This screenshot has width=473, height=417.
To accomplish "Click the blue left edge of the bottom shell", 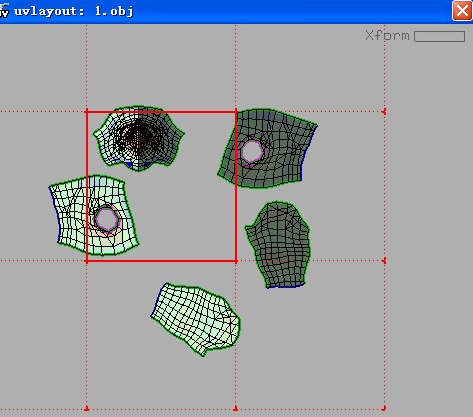I will (157, 301).
